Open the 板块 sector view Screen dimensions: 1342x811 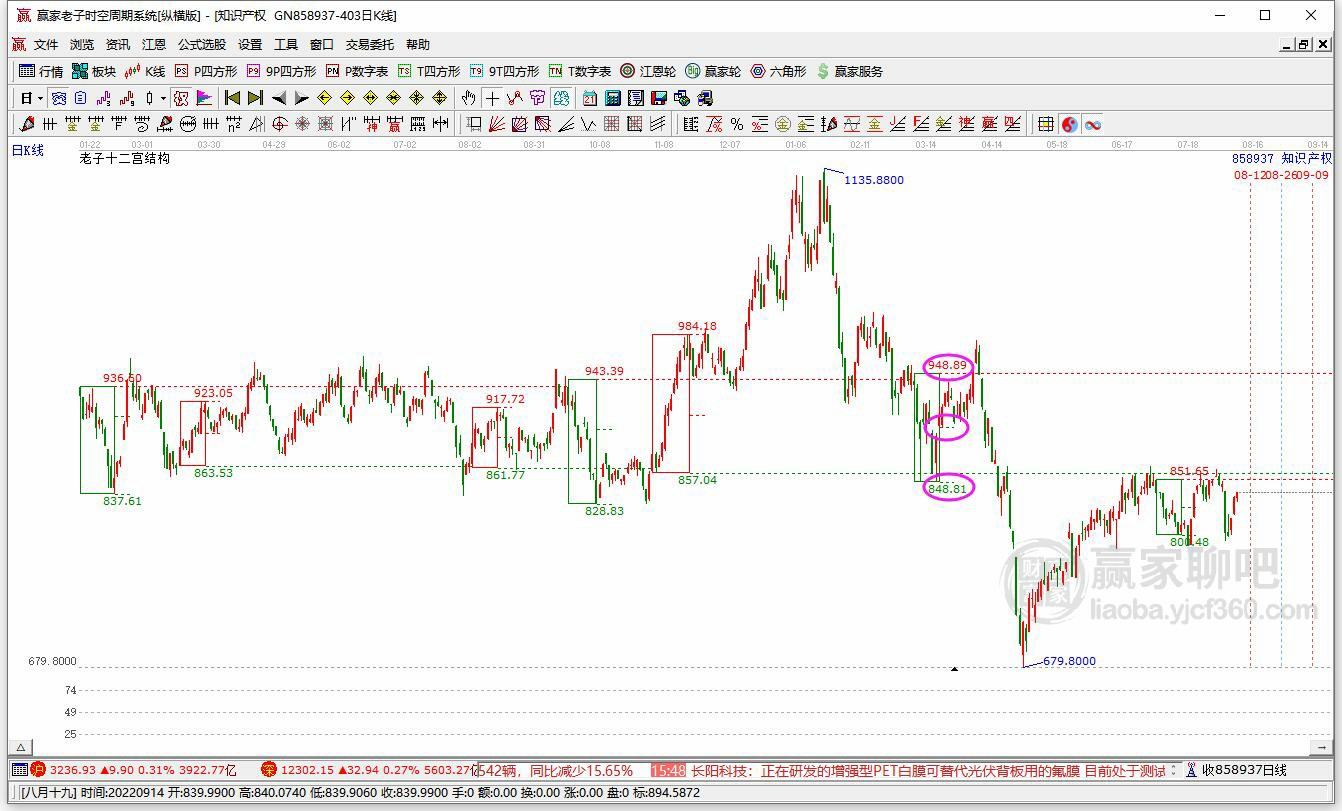(x=94, y=71)
